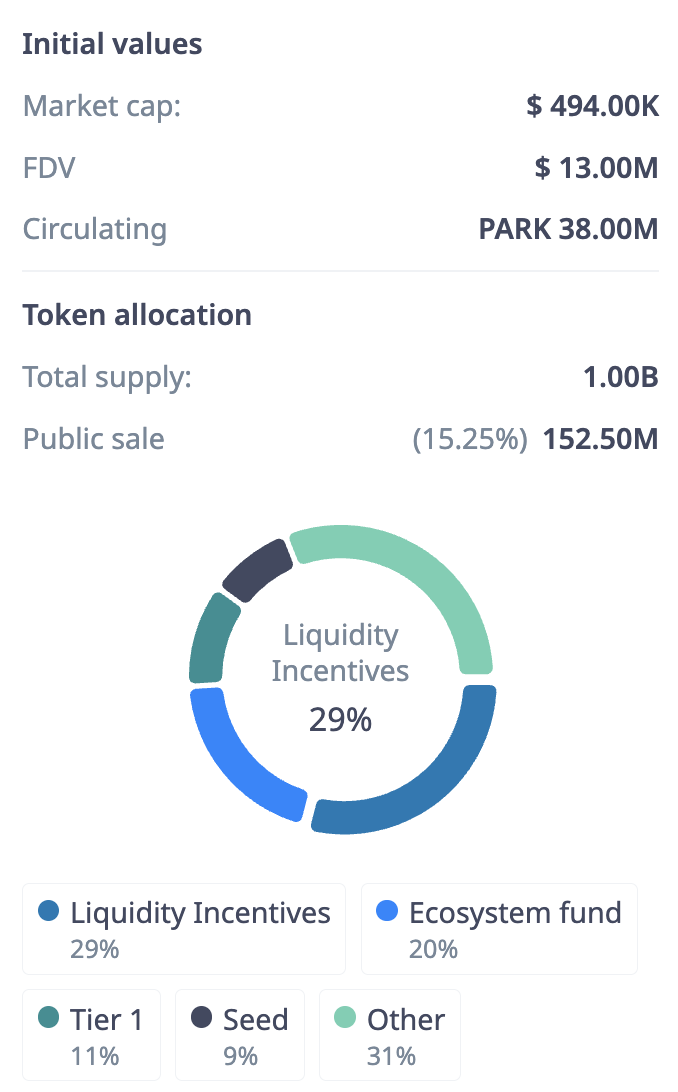Screen dimensions: 678x1092
Task: Click the Tier 1 legend color dot
Action: [x=48, y=1019]
